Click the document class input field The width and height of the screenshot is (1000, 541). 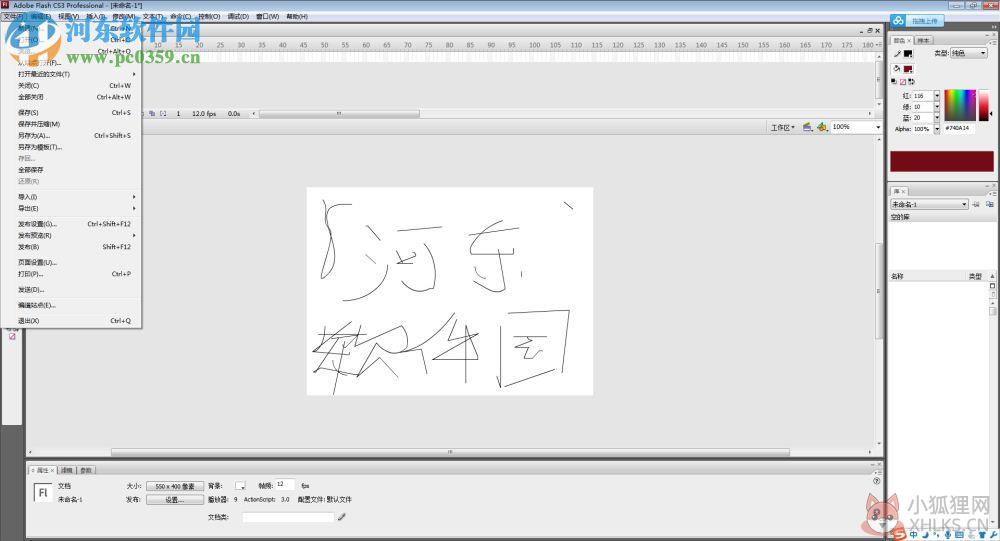(x=288, y=517)
